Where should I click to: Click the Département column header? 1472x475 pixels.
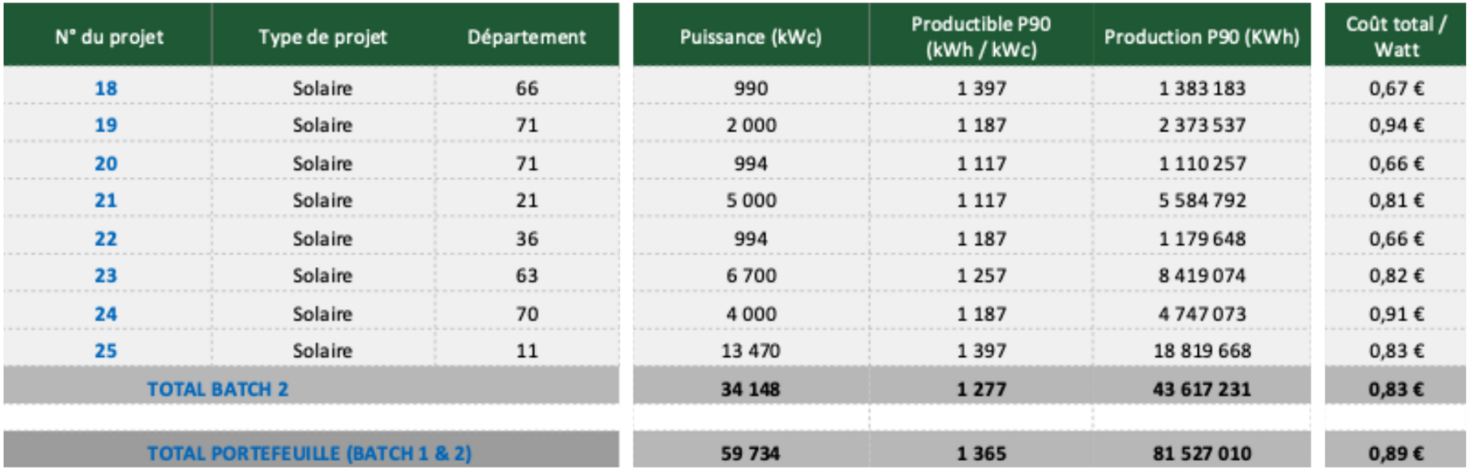tap(526, 37)
